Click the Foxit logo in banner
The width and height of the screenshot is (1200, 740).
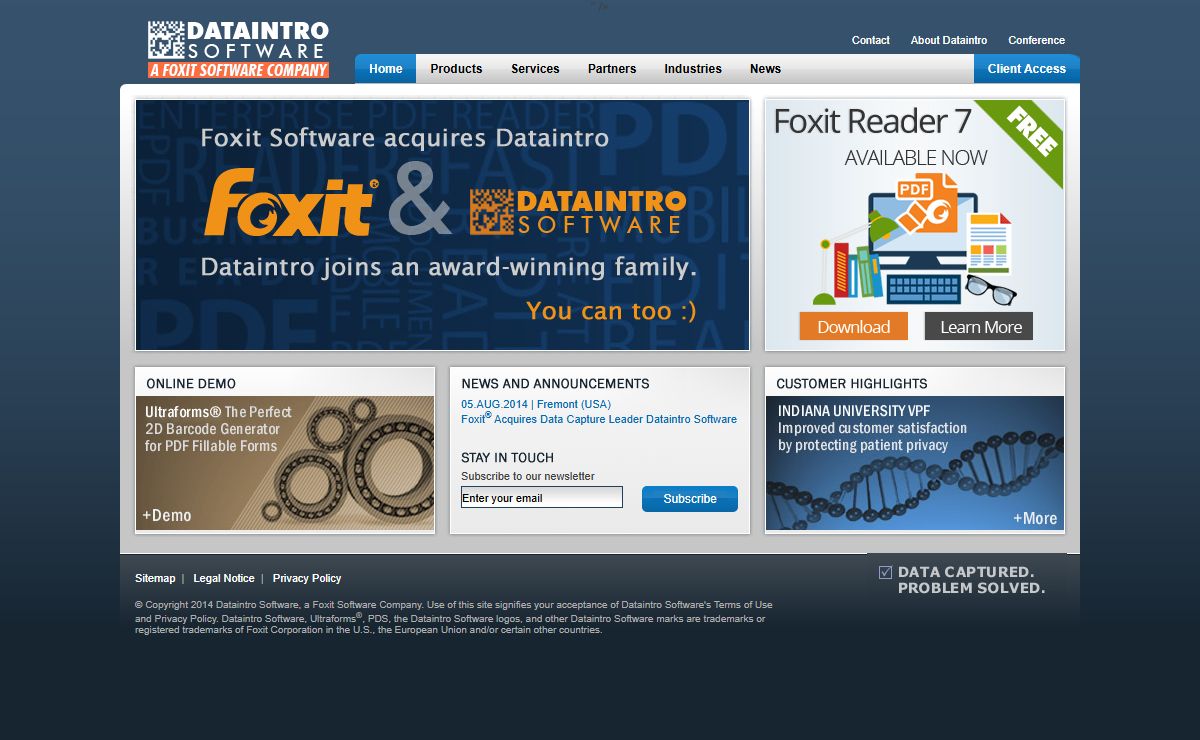click(291, 202)
